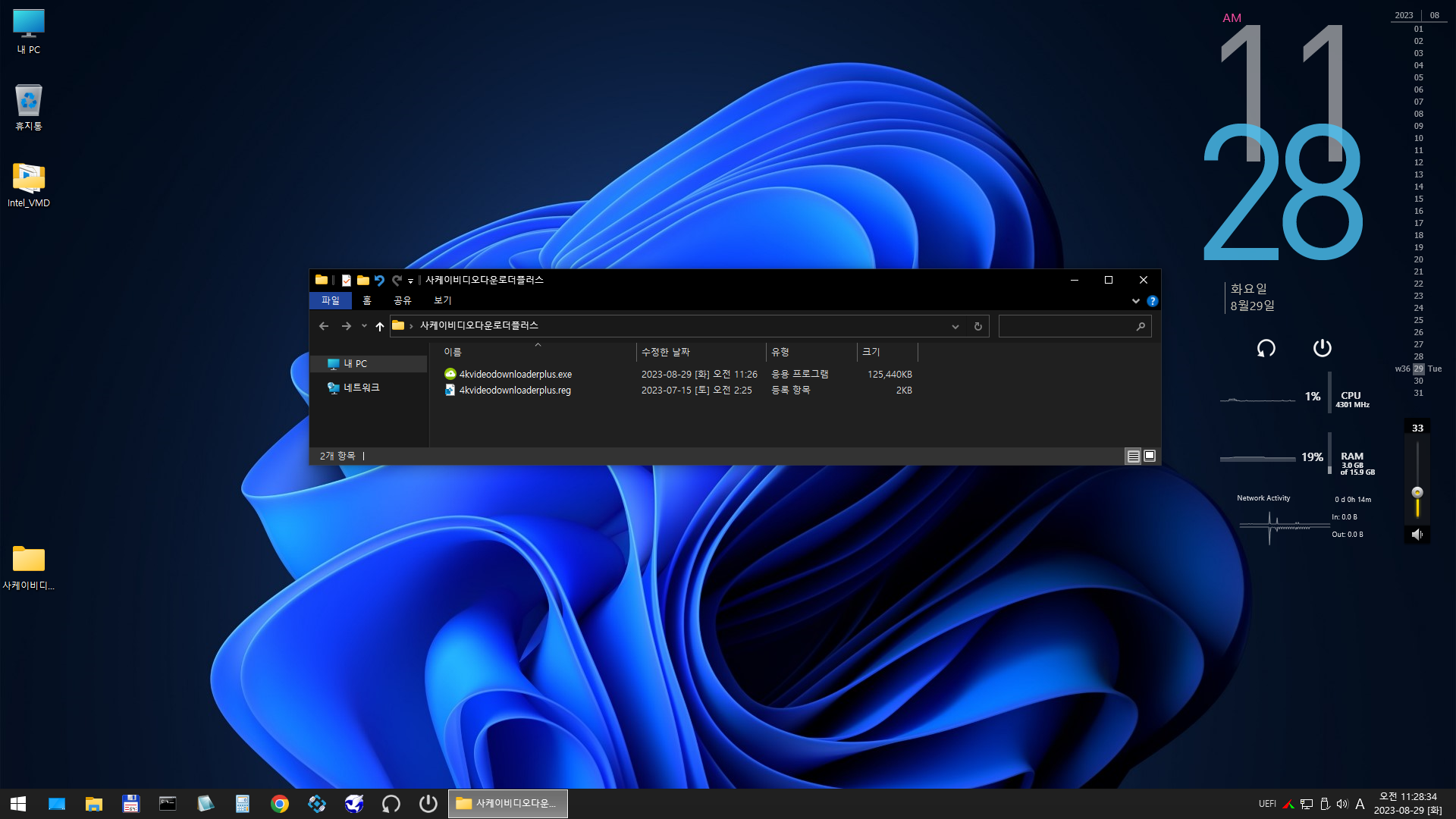1456x819 pixels.
Task: Expand the ribbon with the chevron arrow
Action: (x=1135, y=301)
